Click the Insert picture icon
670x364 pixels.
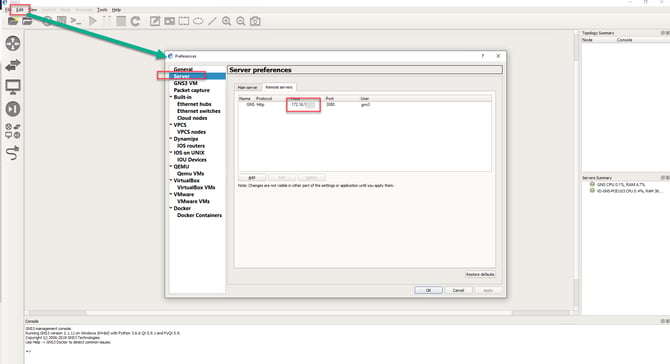click(x=170, y=21)
